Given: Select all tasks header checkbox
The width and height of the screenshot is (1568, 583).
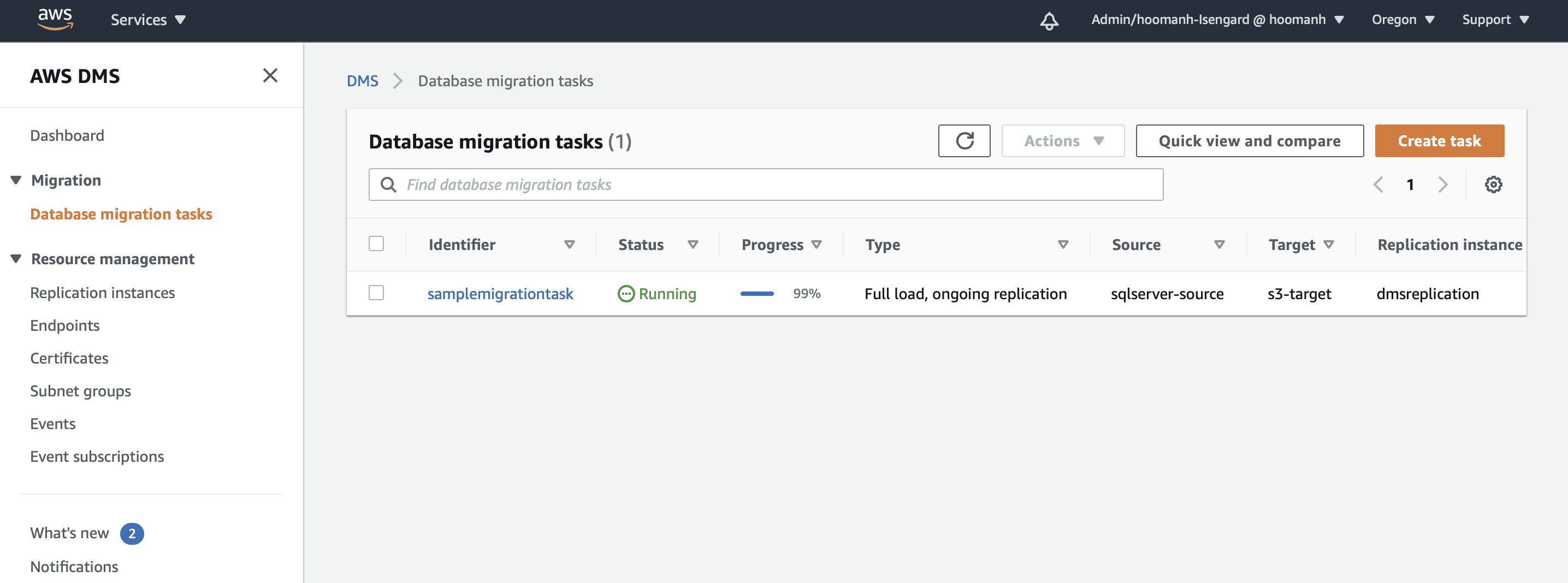Looking at the screenshot, I should (376, 243).
